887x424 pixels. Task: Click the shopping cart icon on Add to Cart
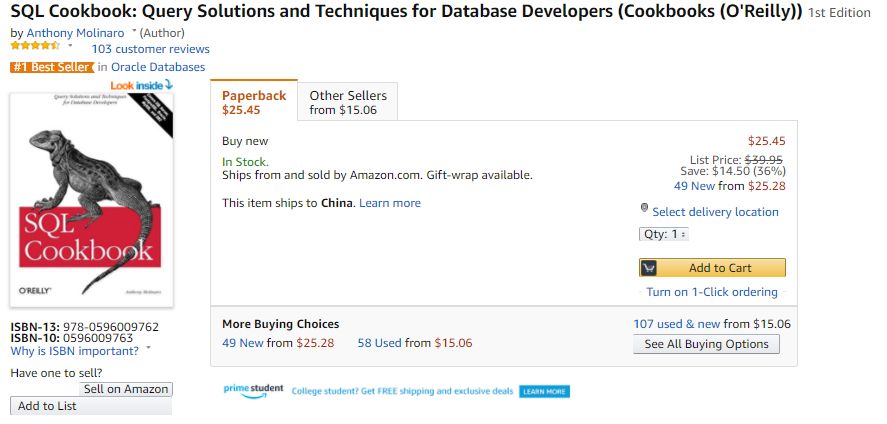(x=649, y=268)
